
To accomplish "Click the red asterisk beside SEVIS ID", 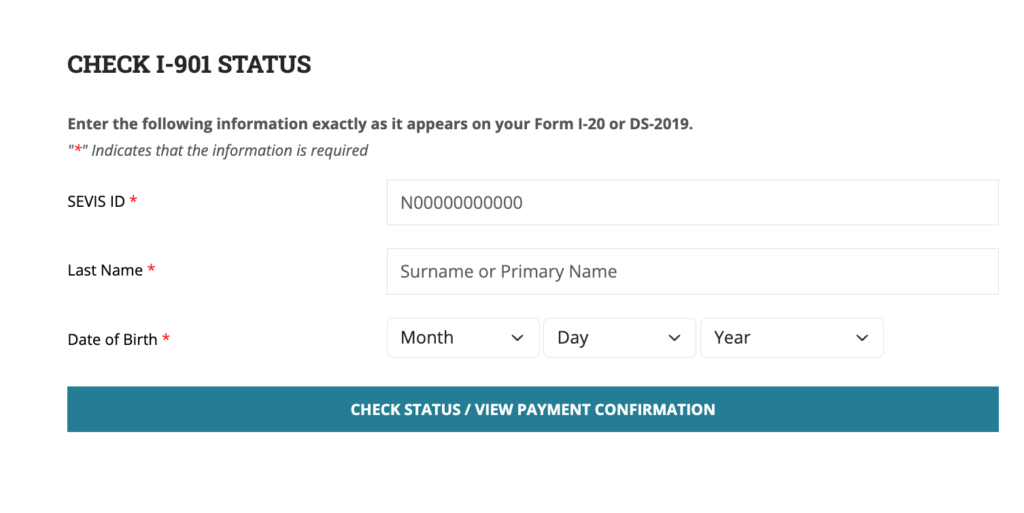I will pyautogui.click(x=133, y=201).
